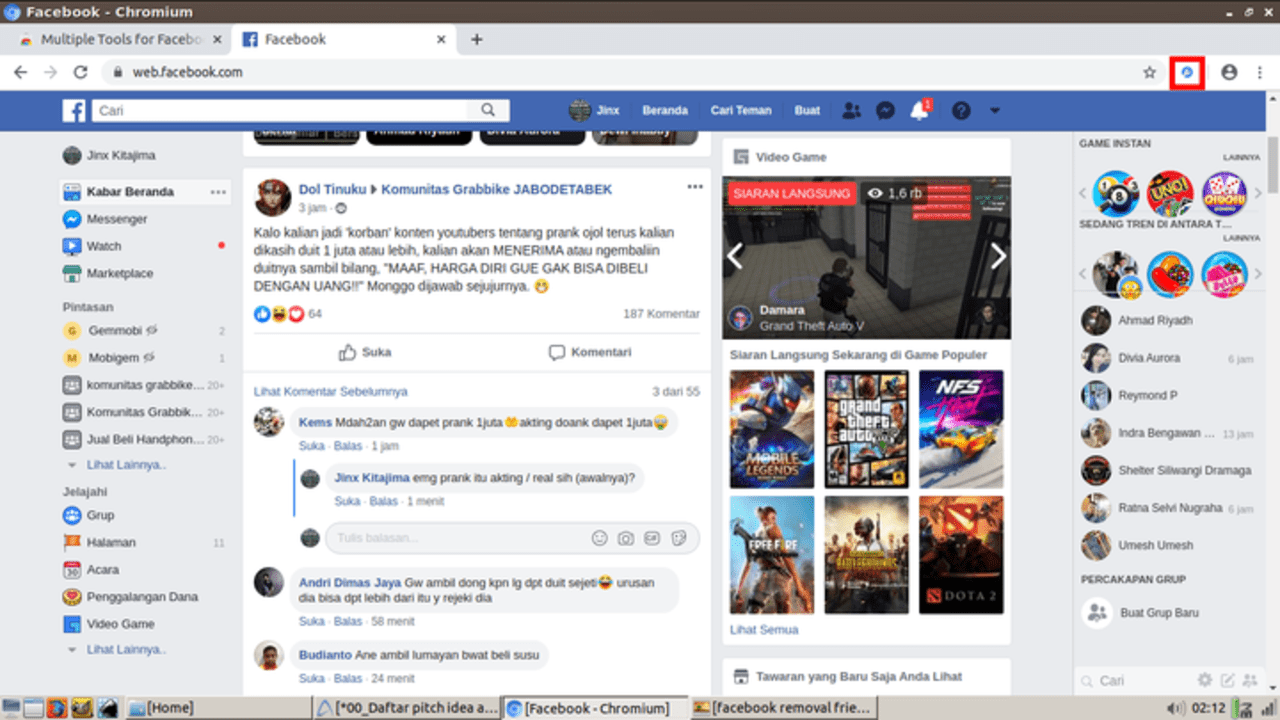Click the Komentari button on the post
Viewport: 1280px width, 720px height.
[x=590, y=352]
